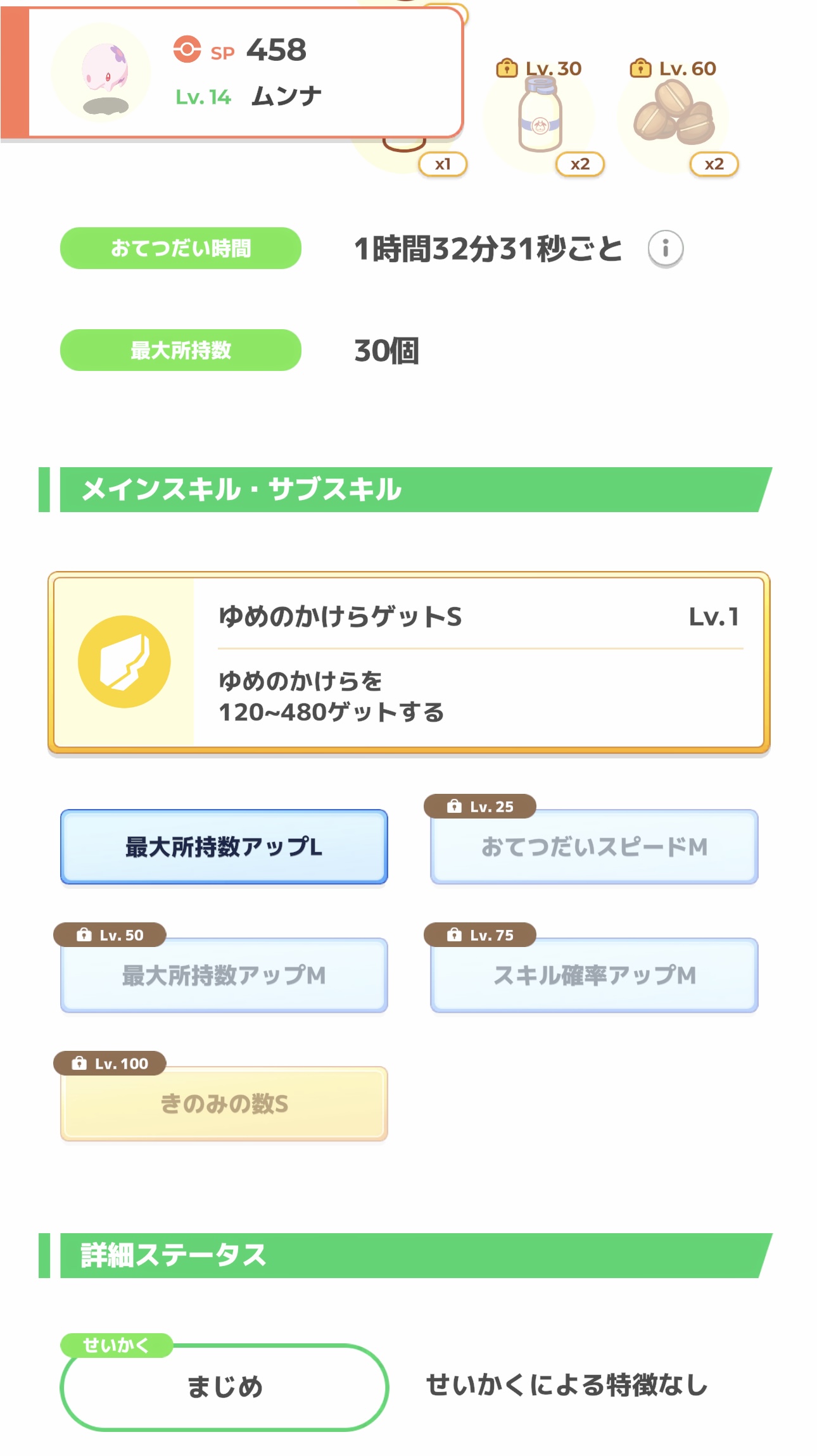Viewport: 817px width, 1456px height.
Task: Select the locked 最大所持数アップM sub skill
Action: coord(224,976)
